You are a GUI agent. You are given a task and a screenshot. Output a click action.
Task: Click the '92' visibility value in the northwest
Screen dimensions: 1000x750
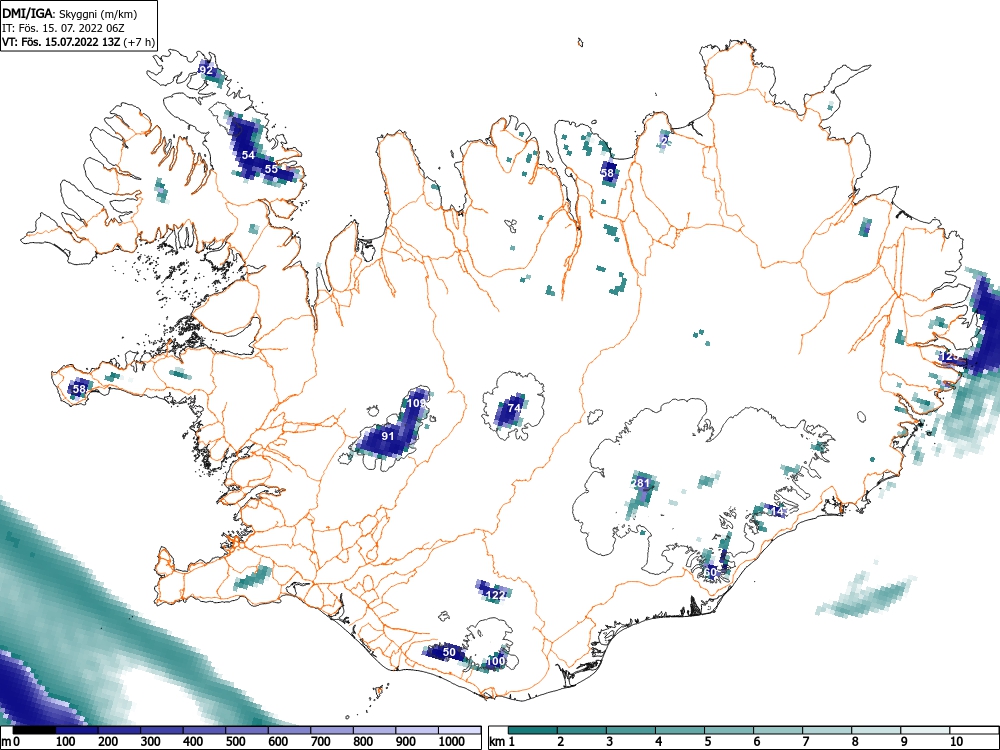[206, 70]
